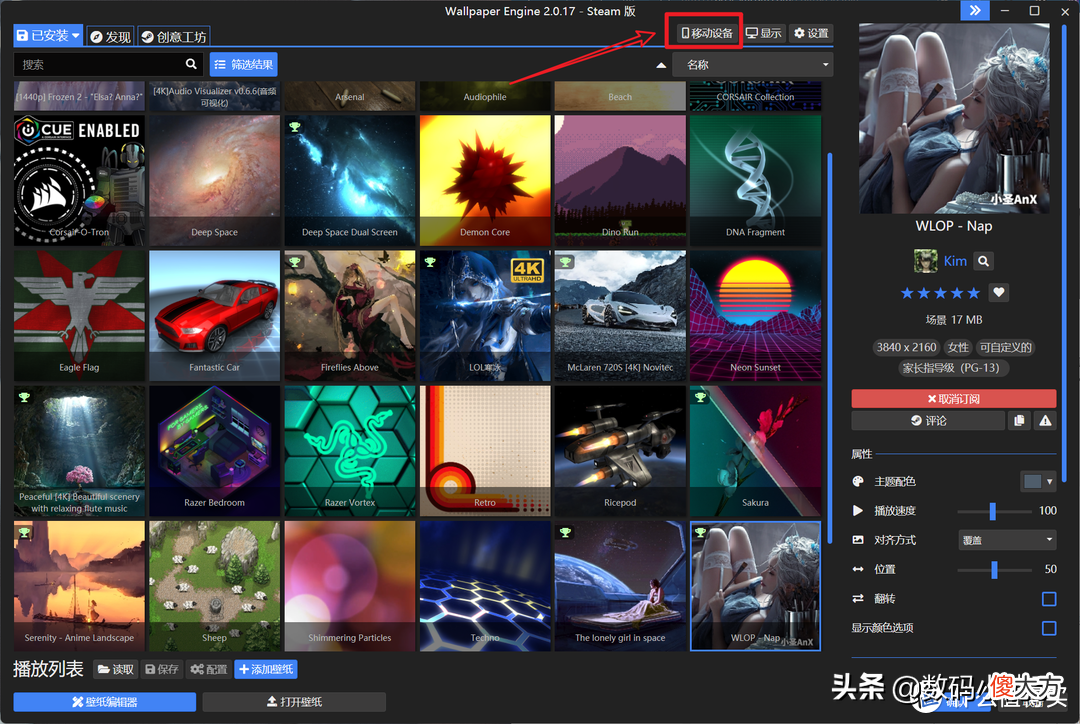Click trophy badge on Sakura wallpaper
Image resolution: width=1080 pixels, height=724 pixels.
point(700,397)
